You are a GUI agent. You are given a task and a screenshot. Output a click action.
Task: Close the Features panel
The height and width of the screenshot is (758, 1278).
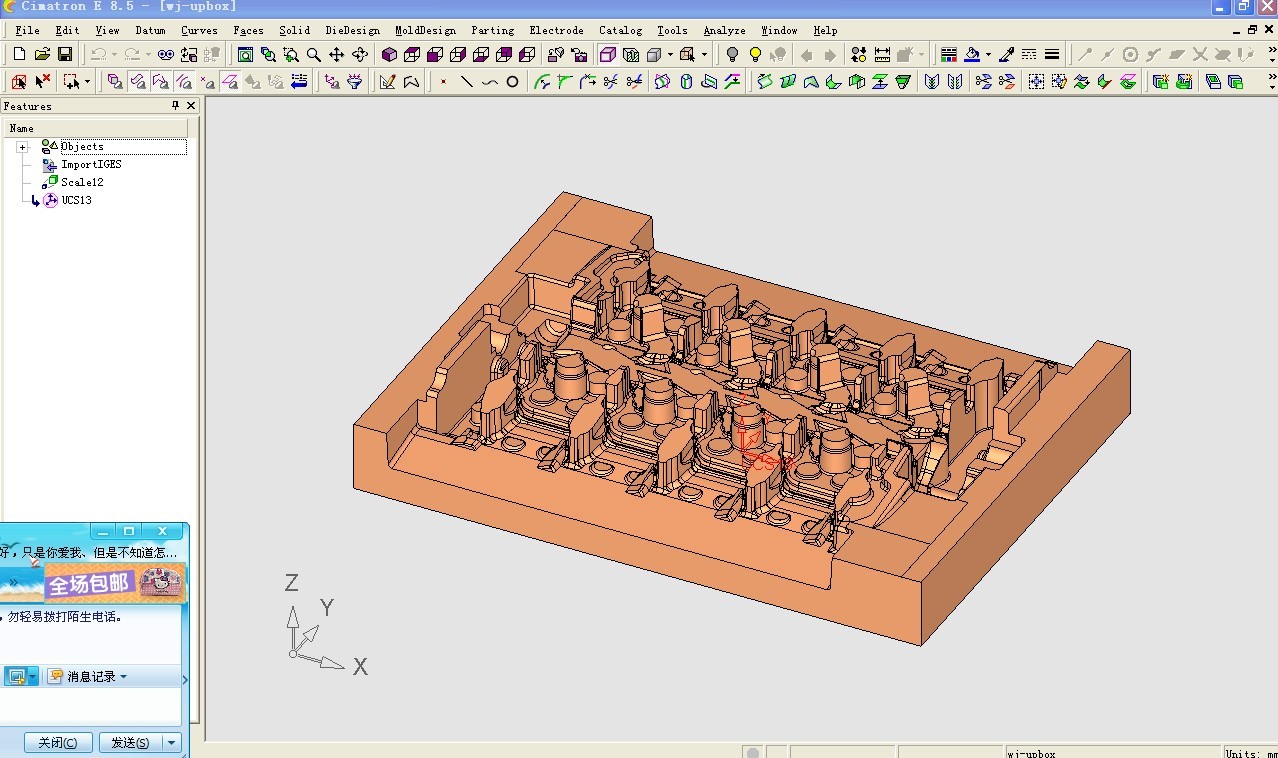[x=190, y=105]
